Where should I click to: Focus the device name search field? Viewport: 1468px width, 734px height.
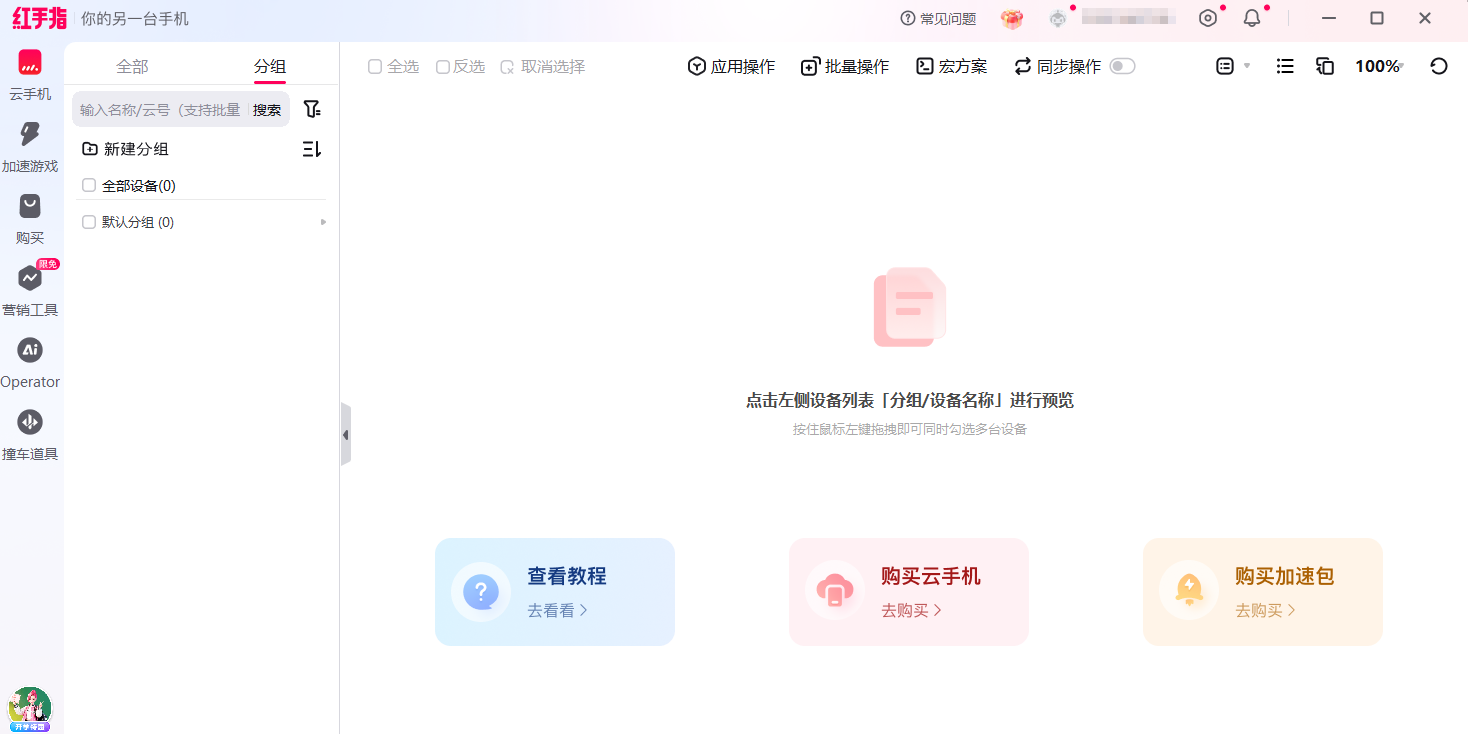point(160,109)
